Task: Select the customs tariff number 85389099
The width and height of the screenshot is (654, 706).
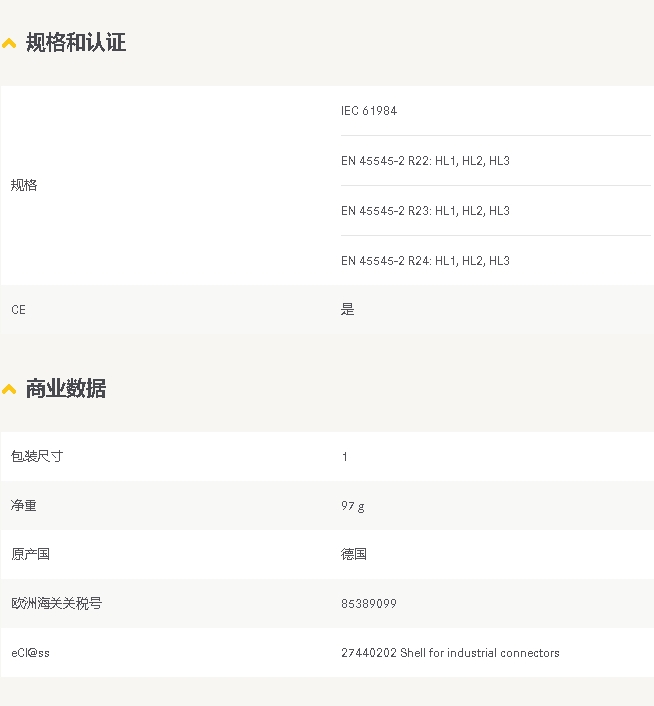Action: (x=369, y=604)
